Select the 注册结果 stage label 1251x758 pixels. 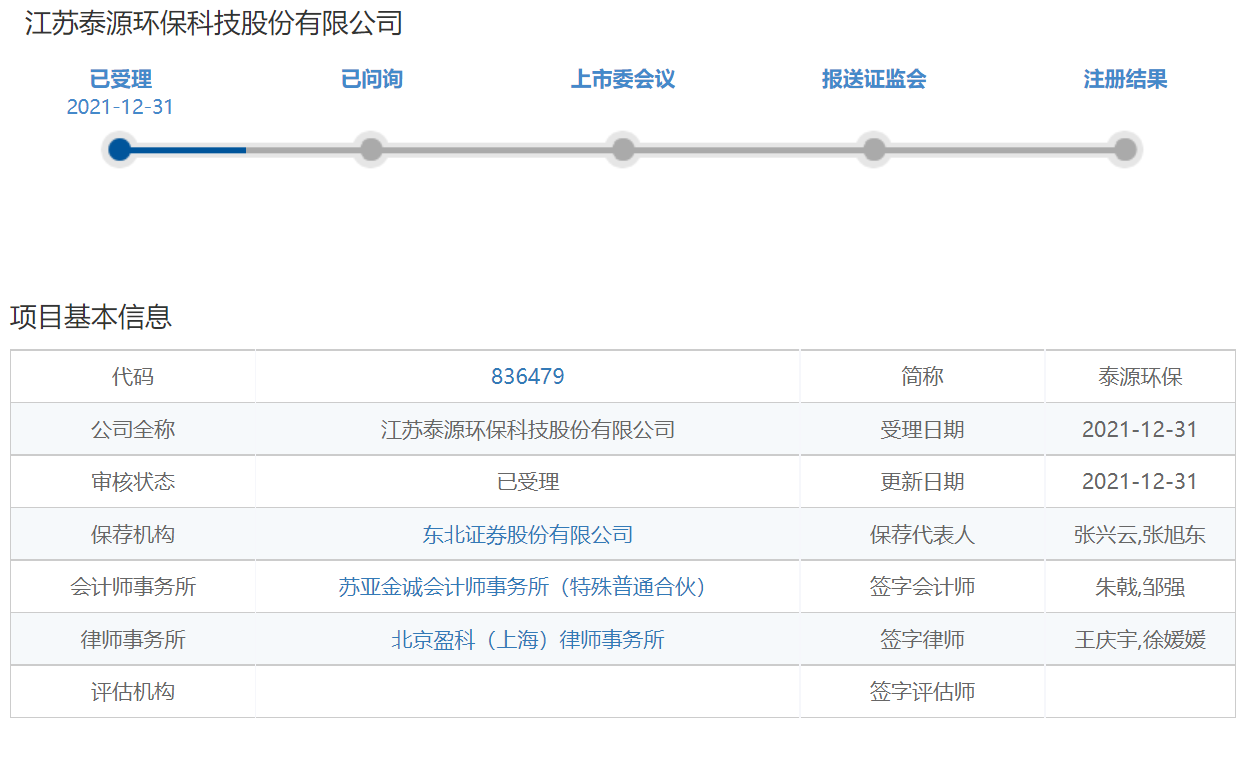coord(1125,79)
